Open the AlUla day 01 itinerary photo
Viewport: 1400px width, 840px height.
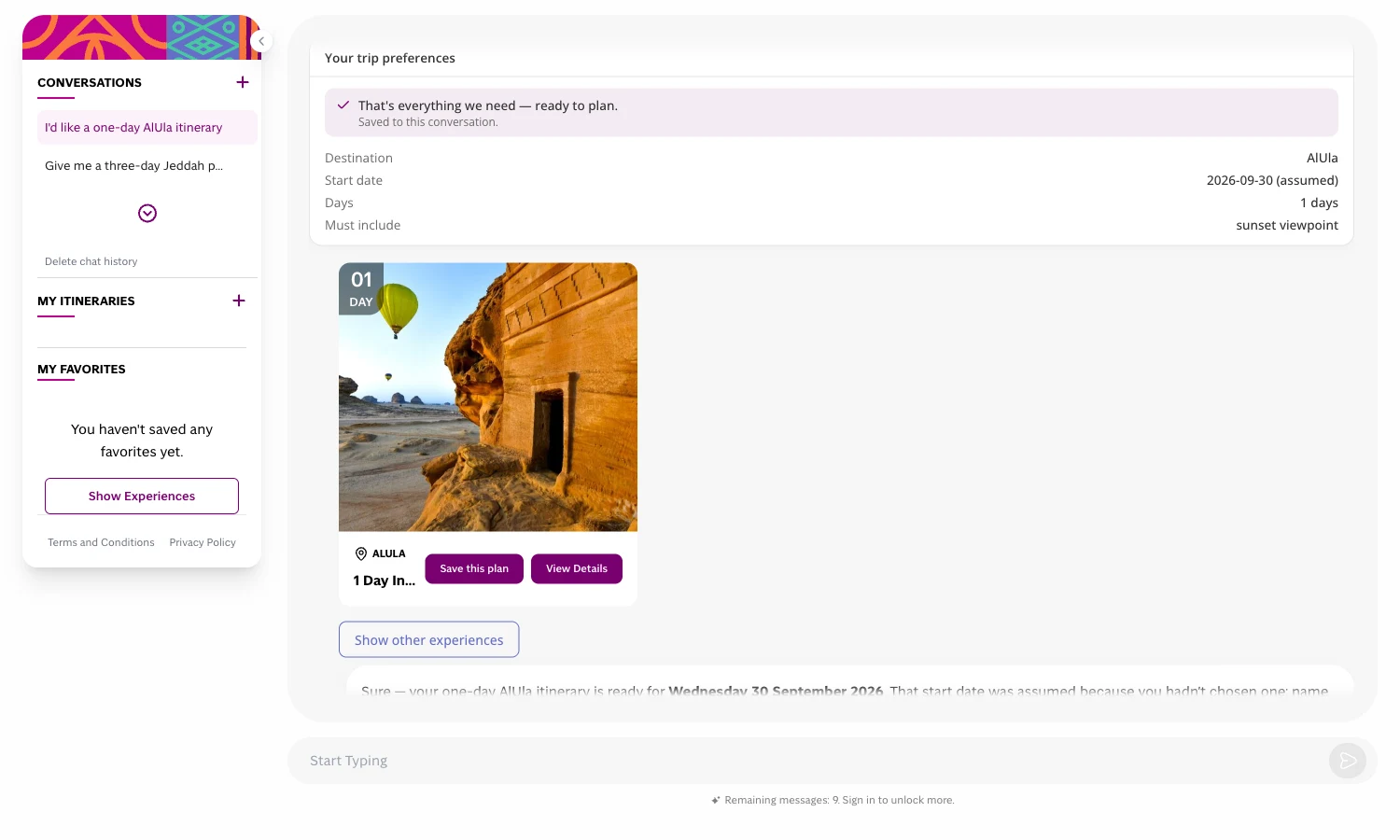(x=488, y=398)
